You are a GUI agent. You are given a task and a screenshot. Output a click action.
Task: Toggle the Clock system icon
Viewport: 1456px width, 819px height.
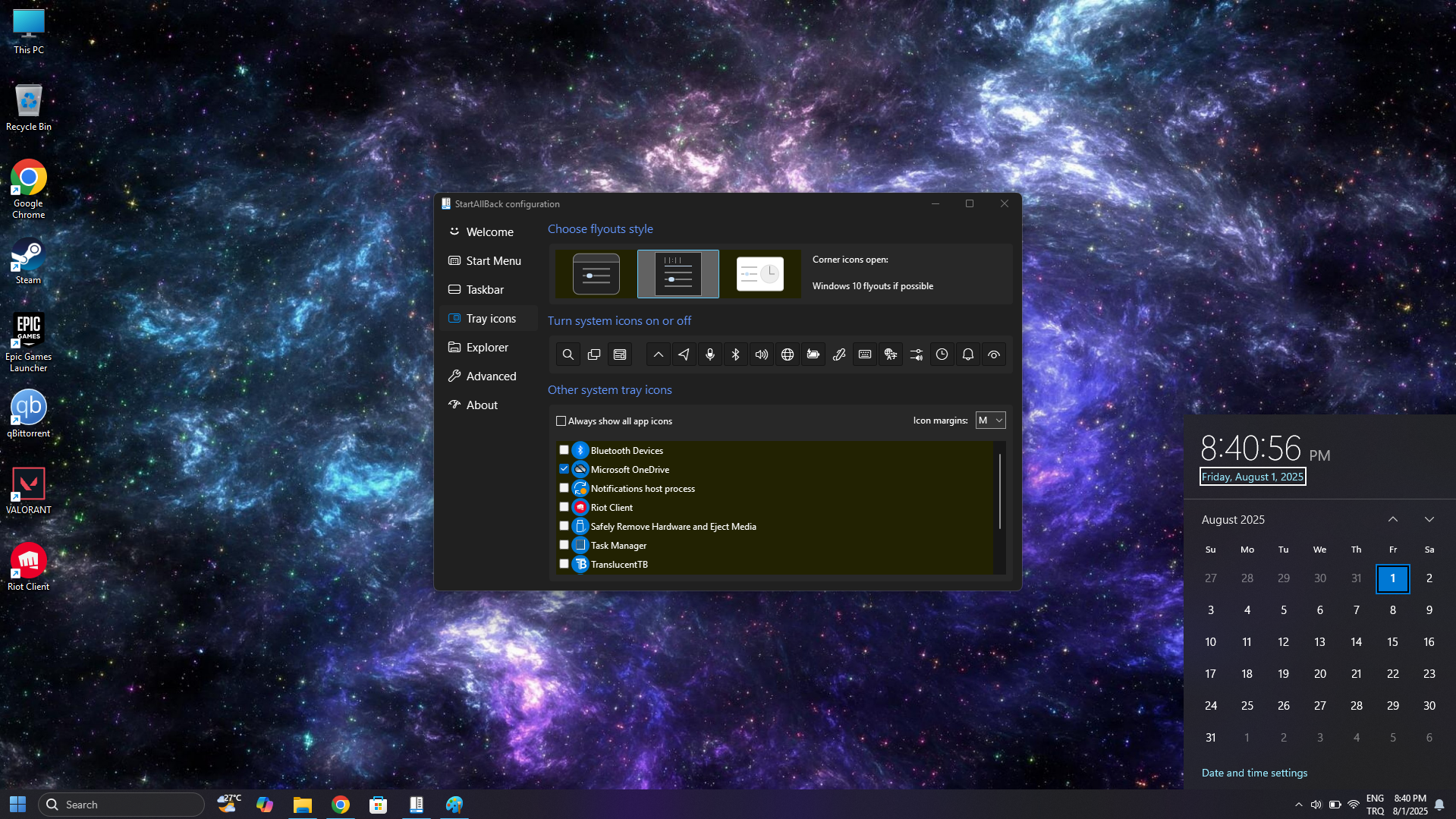click(x=942, y=354)
